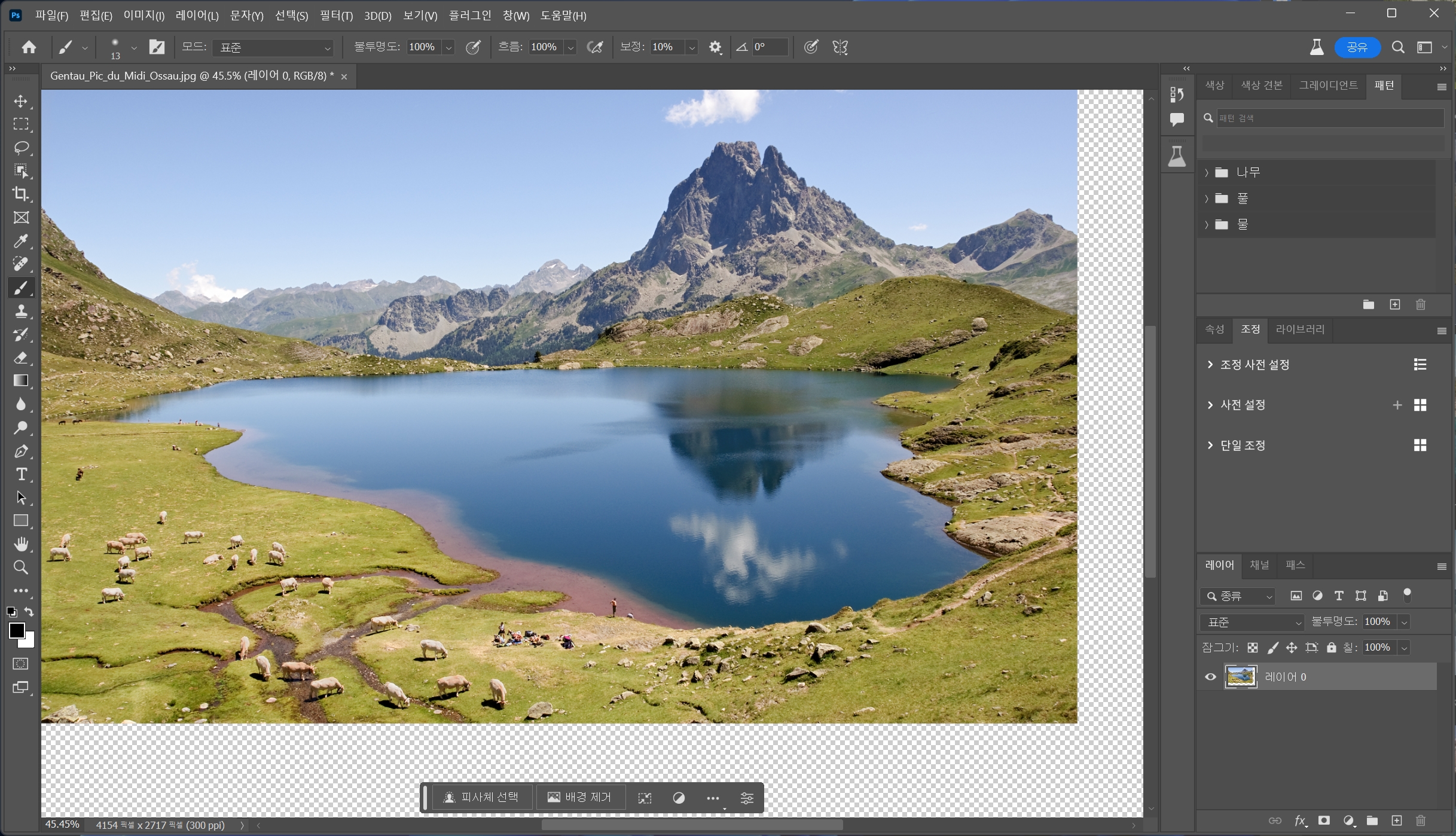Viewport: 1456px width, 836px height.
Task: Click the 공유 share button
Action: [1357, 47]
